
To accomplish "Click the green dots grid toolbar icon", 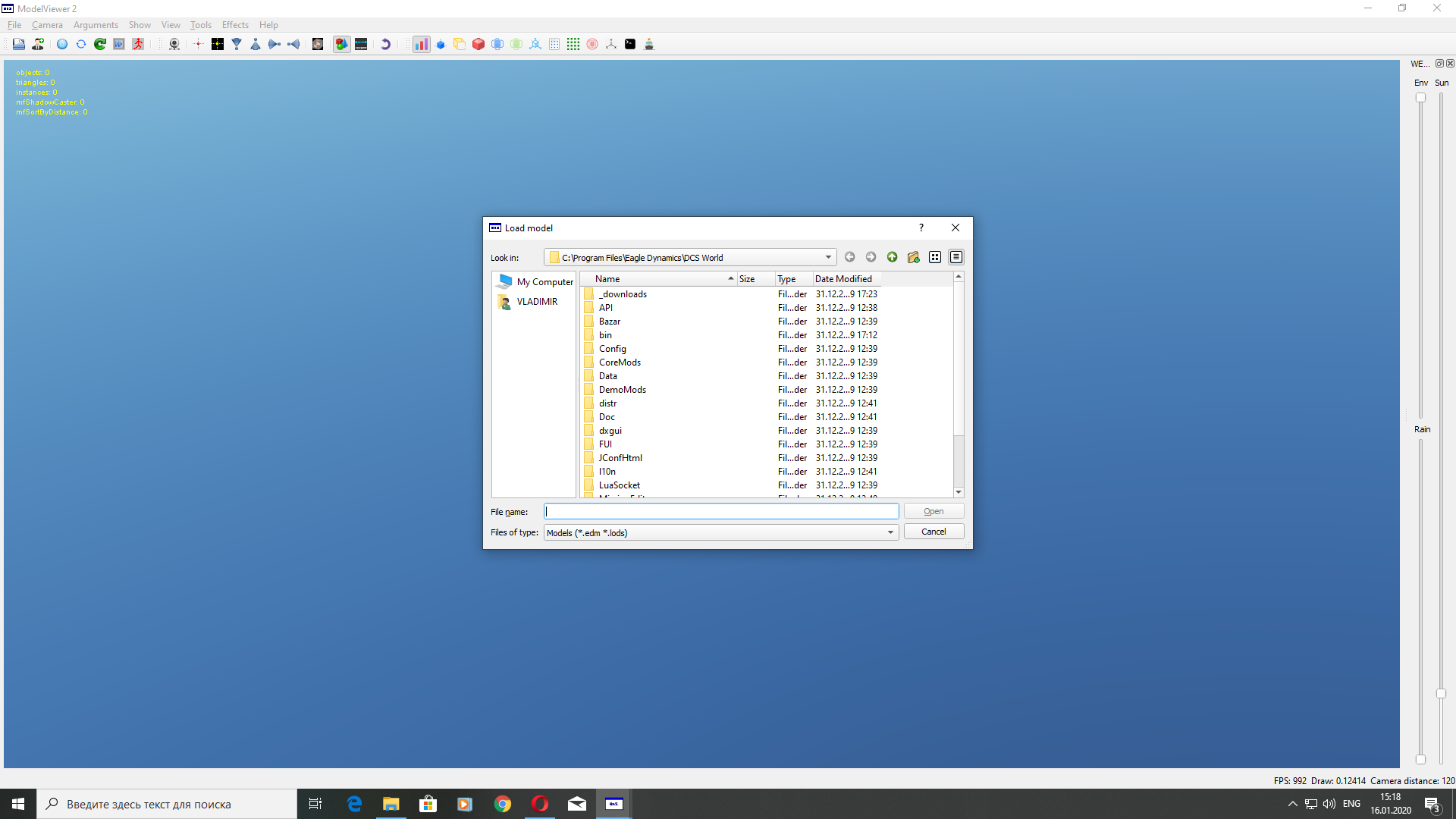I will point(573,44).
